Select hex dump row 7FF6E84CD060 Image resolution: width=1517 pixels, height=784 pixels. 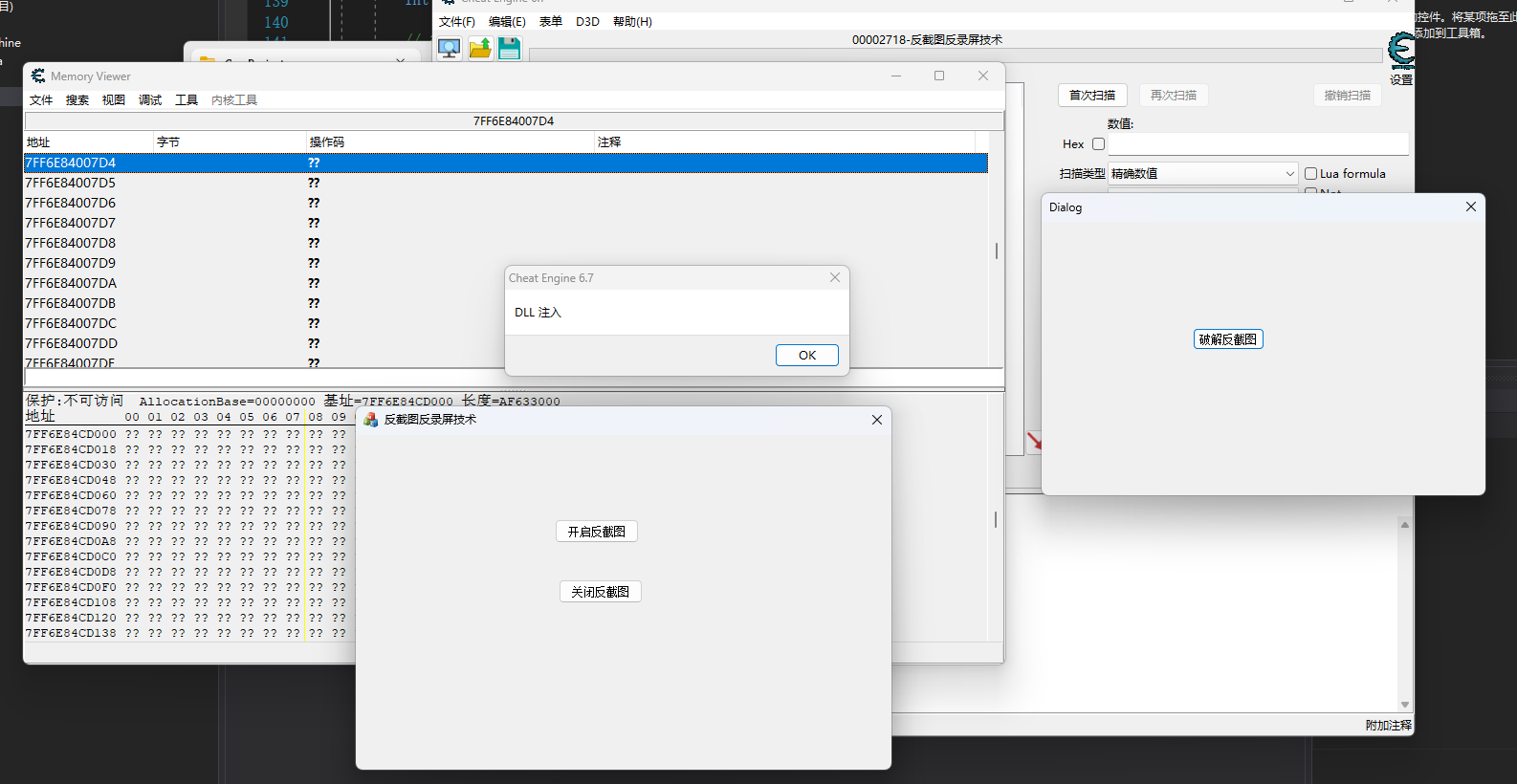(x=189, y=495)
